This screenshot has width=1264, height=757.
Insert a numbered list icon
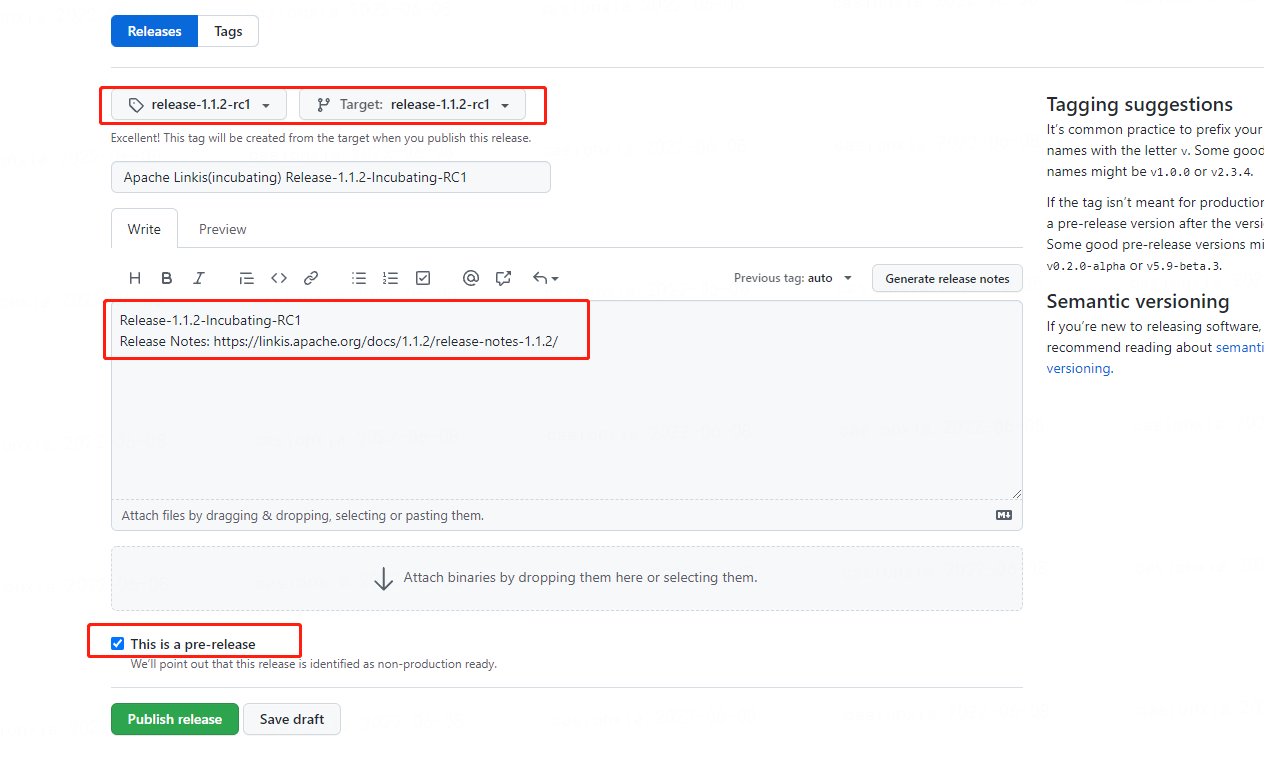pos(391,278)
